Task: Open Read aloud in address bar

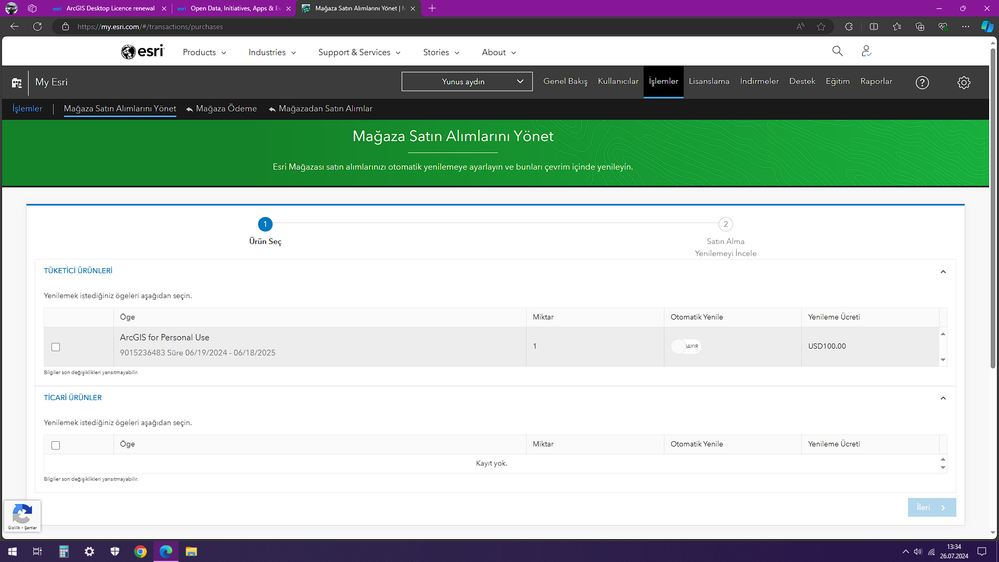Action: [800, 27]
